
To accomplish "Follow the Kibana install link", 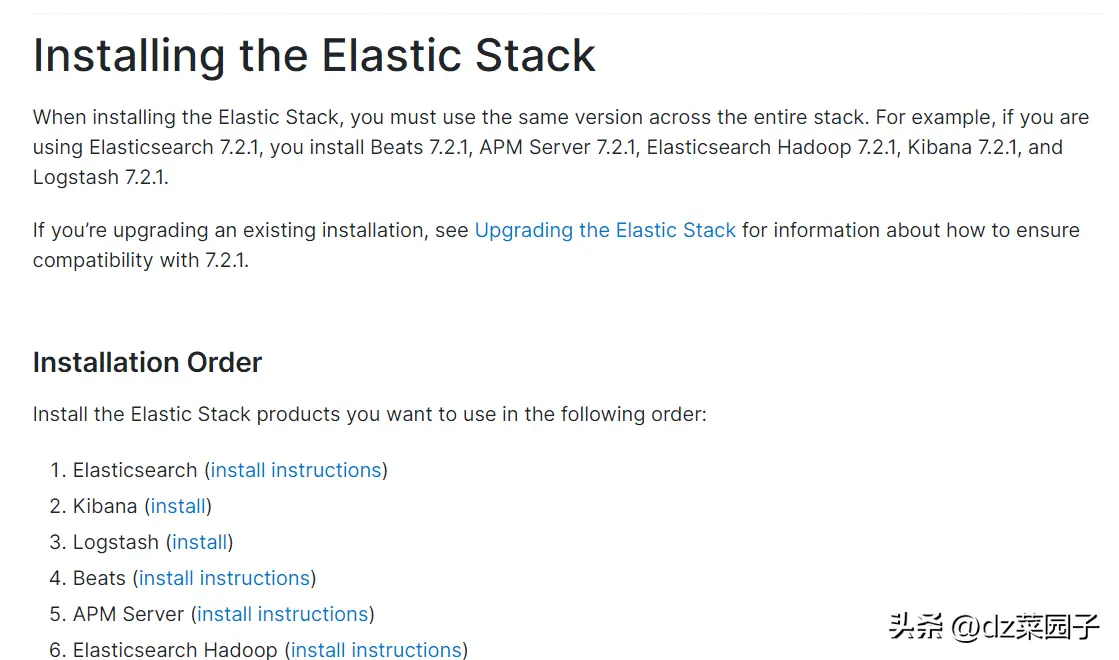I will [x=178, y=506].
